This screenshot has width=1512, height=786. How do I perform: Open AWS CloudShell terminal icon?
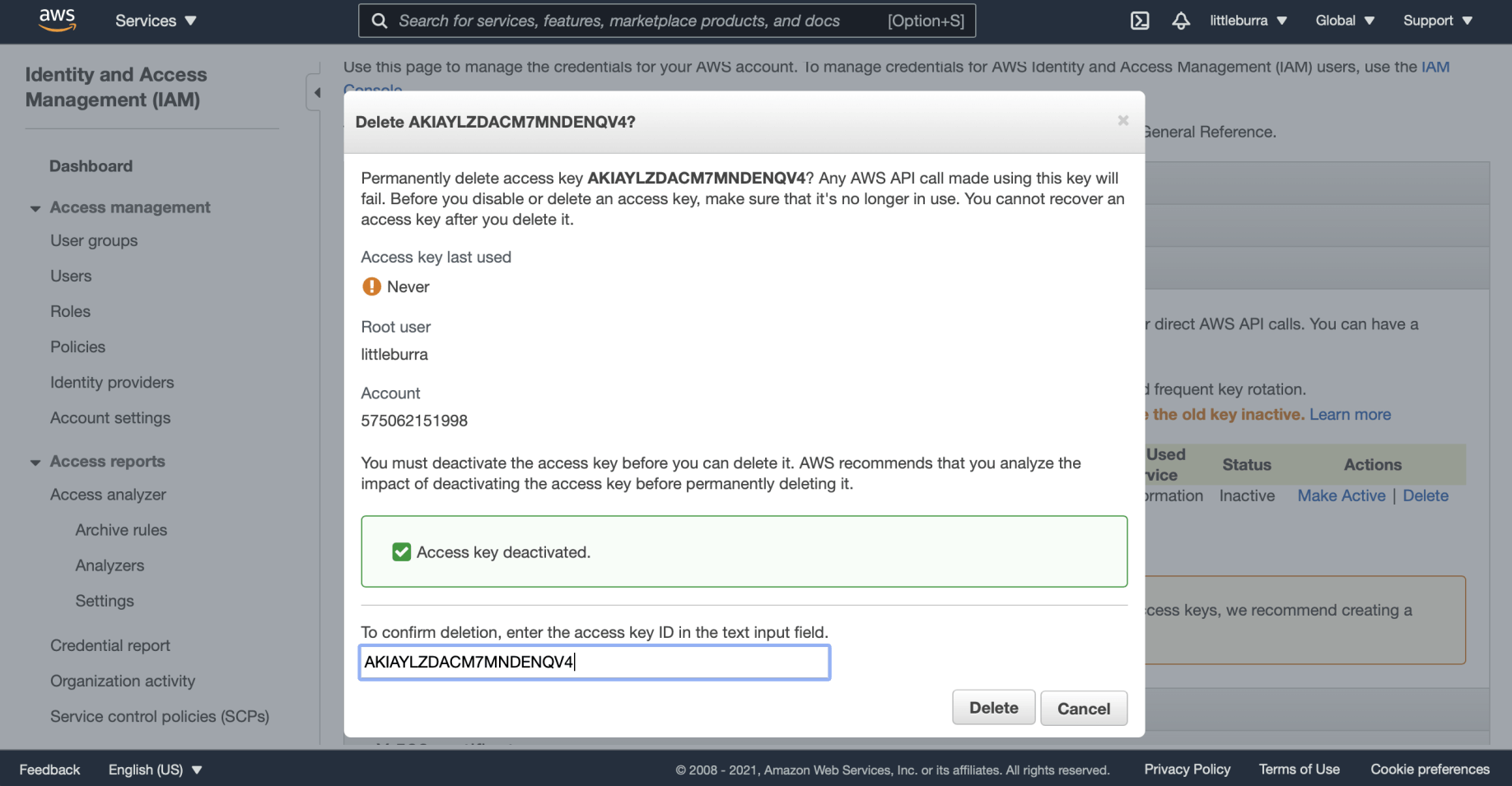click(1140, 21)
